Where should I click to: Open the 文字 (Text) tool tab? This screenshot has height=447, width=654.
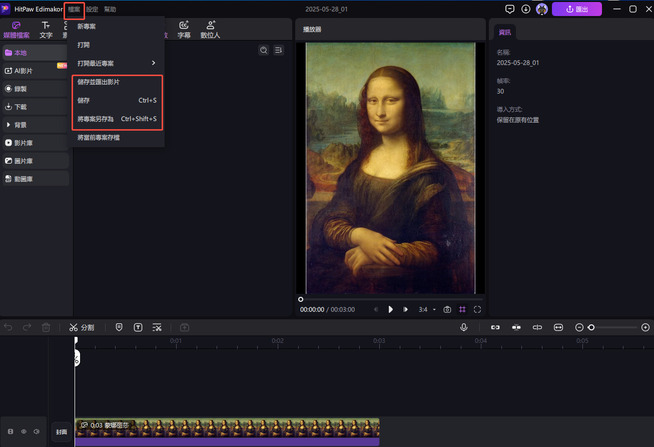pyautogui.click(x=46, y=30)
